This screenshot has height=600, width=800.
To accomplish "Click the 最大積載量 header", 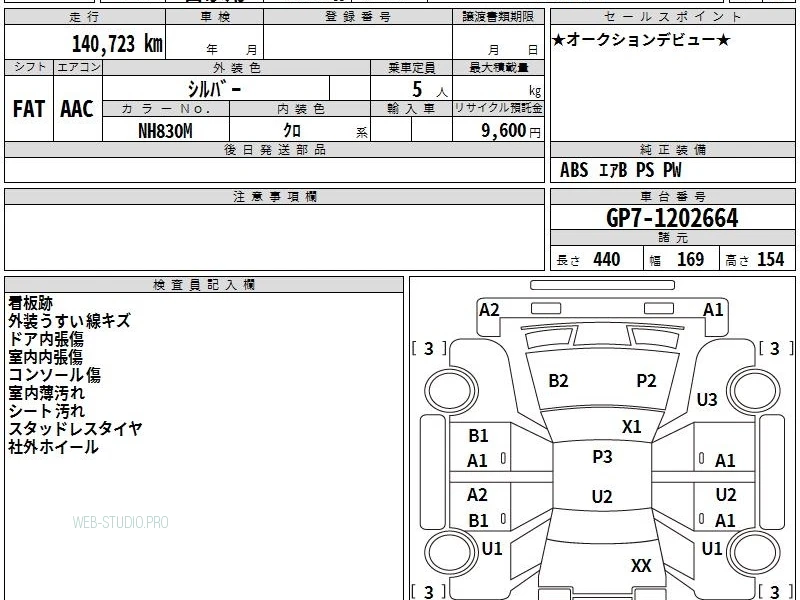I will coord(498,68).
